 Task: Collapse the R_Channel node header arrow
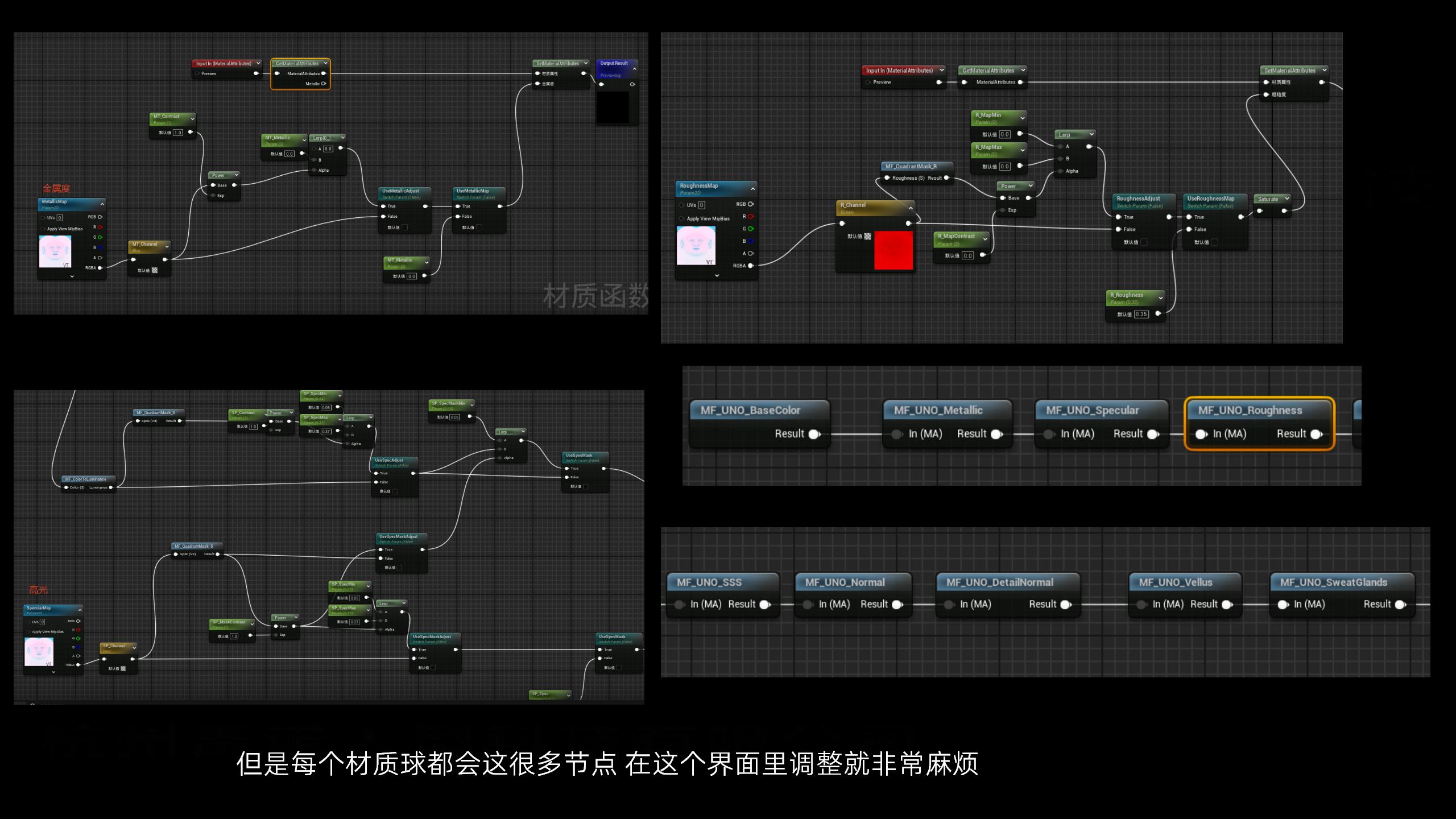click(x=911, y=208)
